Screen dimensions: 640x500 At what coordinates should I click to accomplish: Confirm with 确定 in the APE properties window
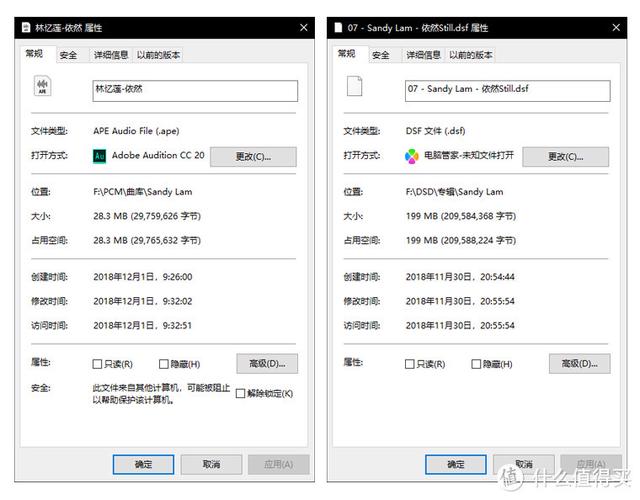click(x=143, y=464)
